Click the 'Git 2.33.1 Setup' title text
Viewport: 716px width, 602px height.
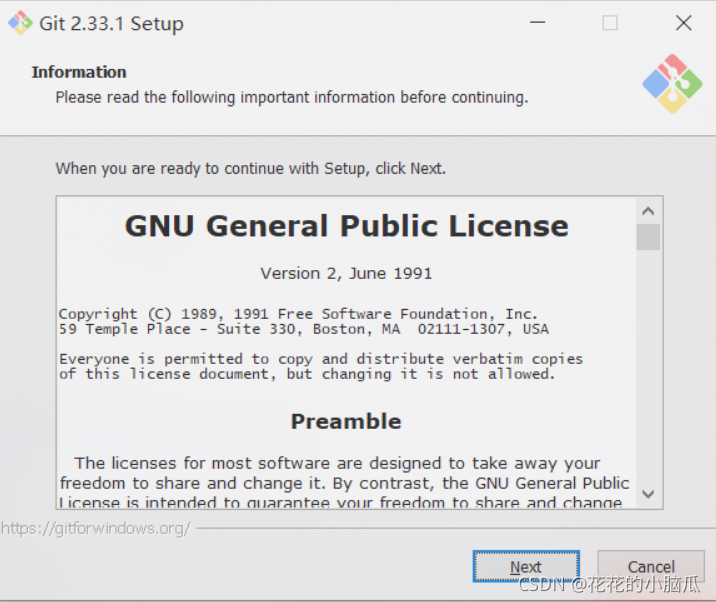(111, 24)
